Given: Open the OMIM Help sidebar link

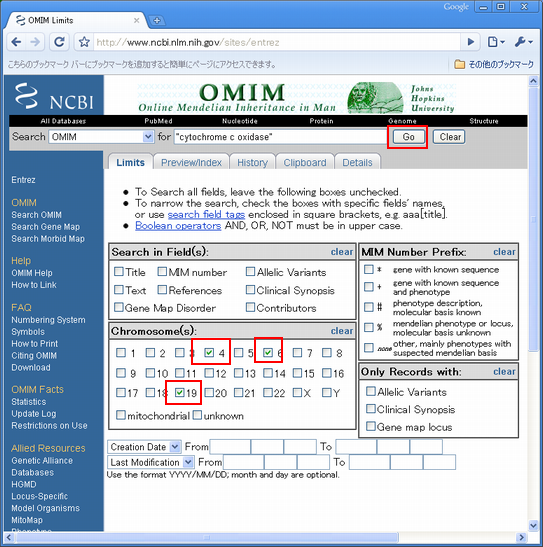Looking at the screenshot, I should pyautogui.click(x=32, y=273).
